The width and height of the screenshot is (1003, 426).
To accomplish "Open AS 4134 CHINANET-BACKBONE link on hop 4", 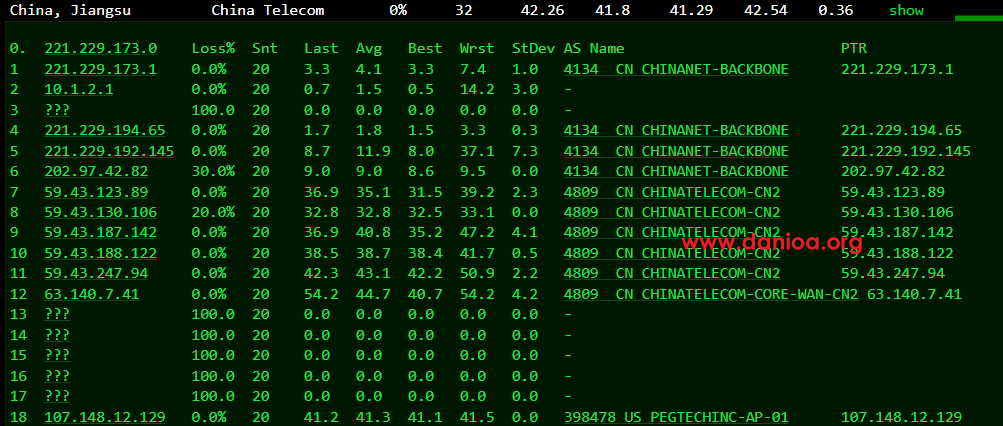I will (676, 130).
